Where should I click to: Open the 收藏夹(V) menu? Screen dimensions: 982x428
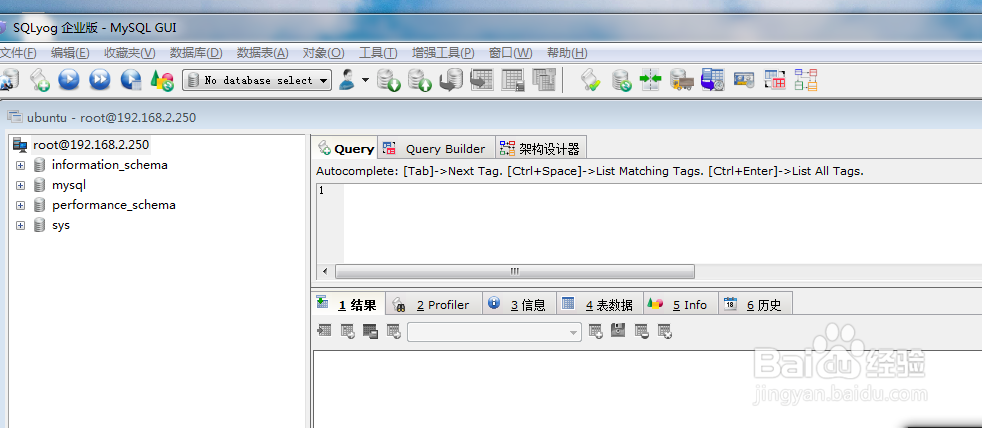pyautogui.click(x=130, y=53)
